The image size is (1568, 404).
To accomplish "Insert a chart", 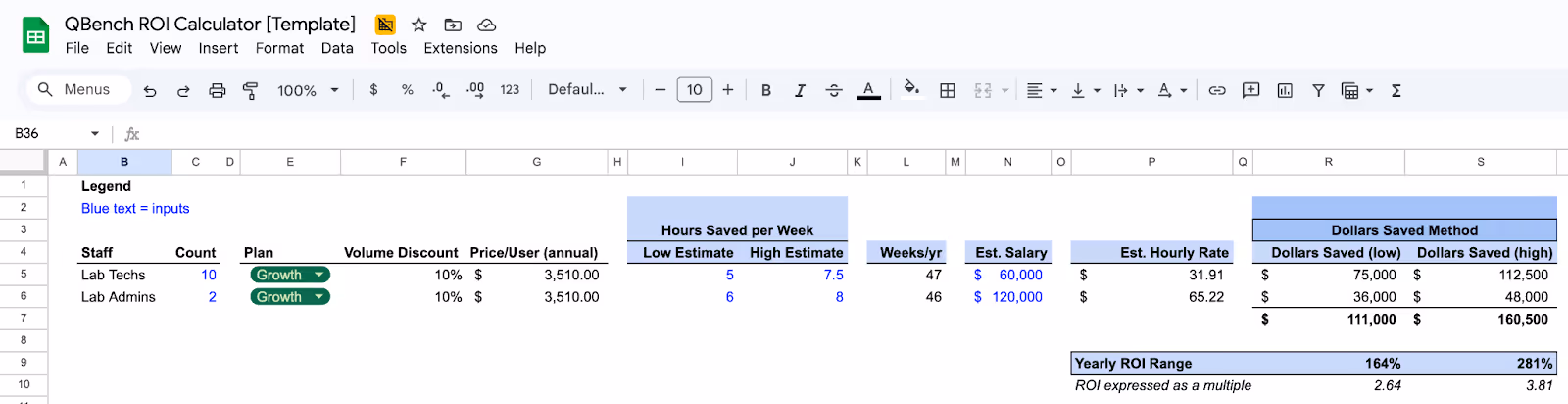I will (x=1285, y=90).
